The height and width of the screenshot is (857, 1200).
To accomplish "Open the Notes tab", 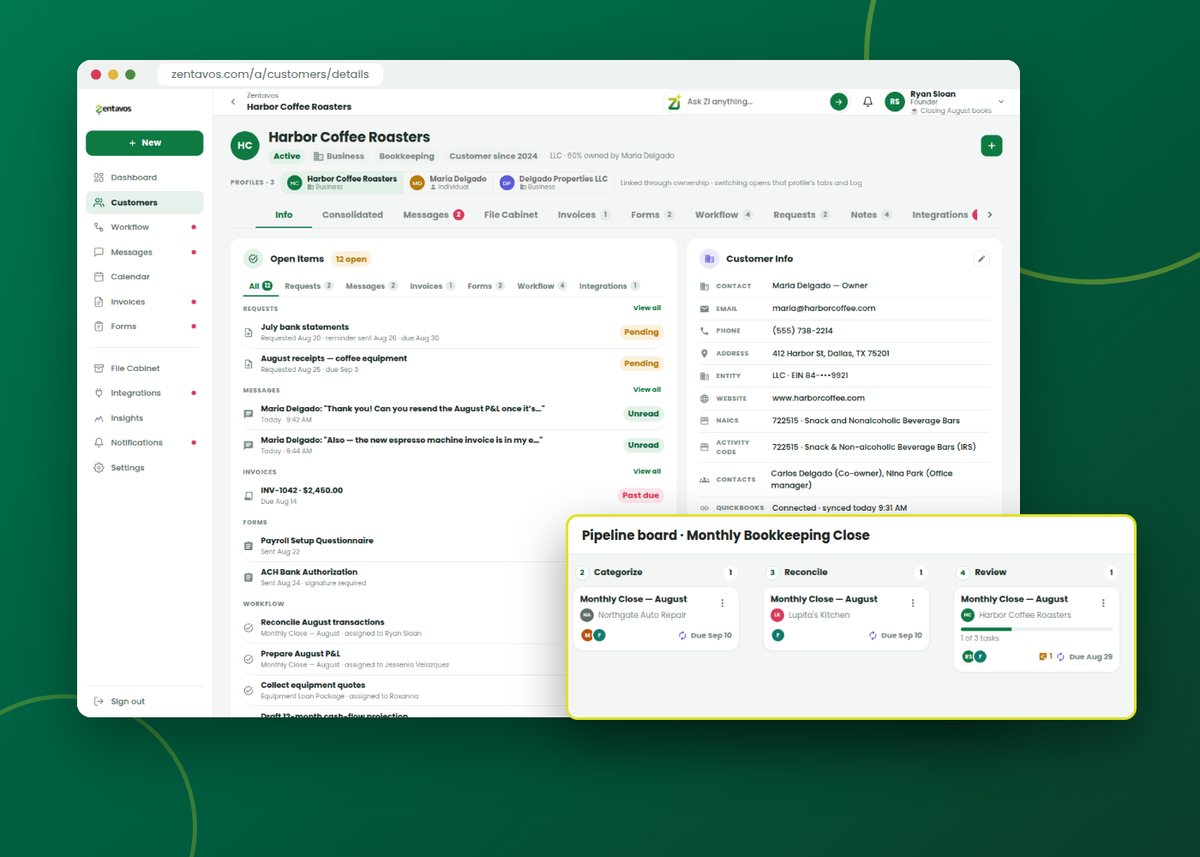I will 870,215.
